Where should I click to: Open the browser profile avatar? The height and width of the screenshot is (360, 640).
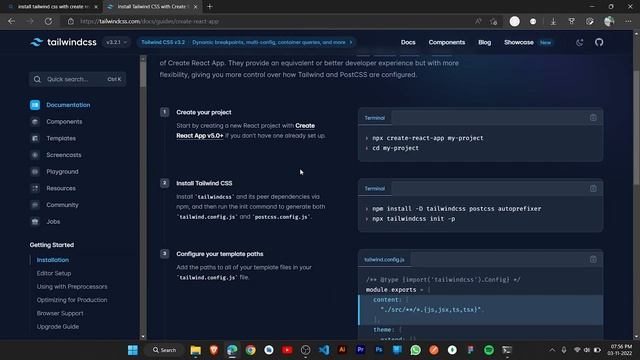[609, 21]
